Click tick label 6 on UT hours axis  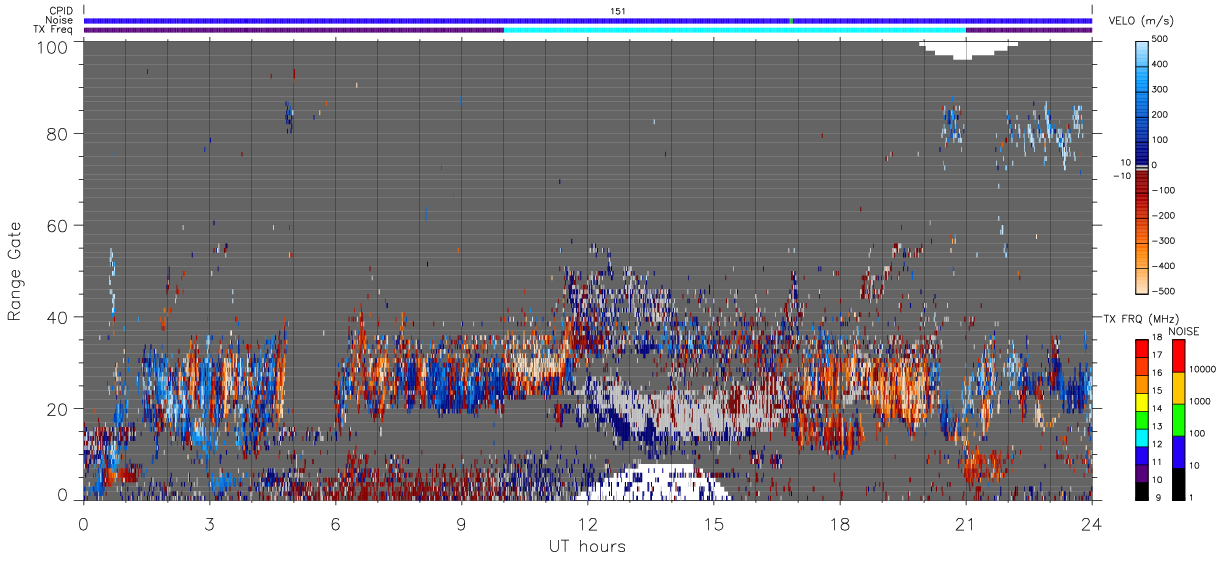coord(335,523)
